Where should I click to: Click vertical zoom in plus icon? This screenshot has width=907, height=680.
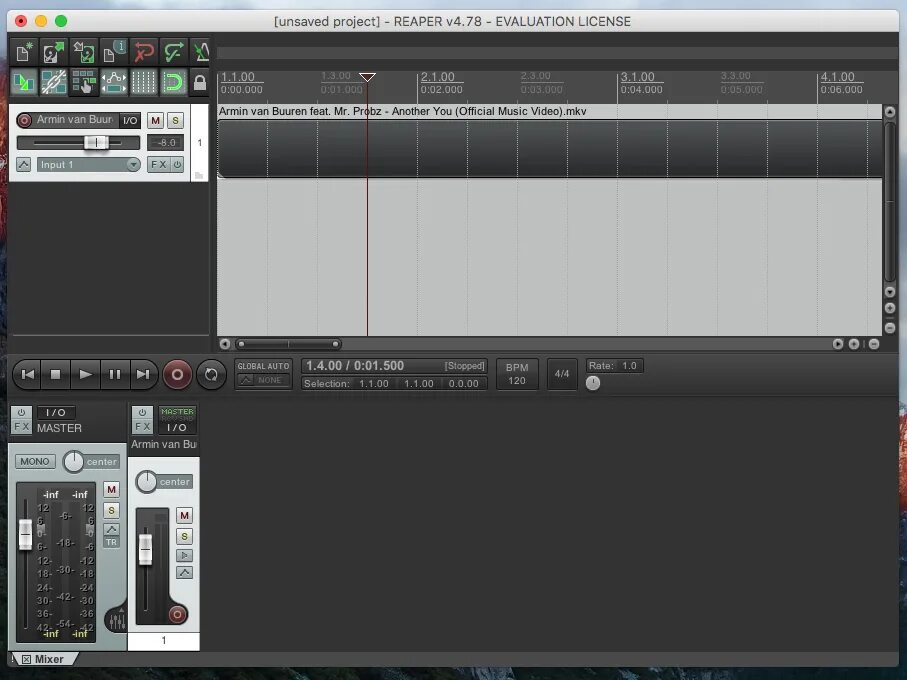point(890,308)
